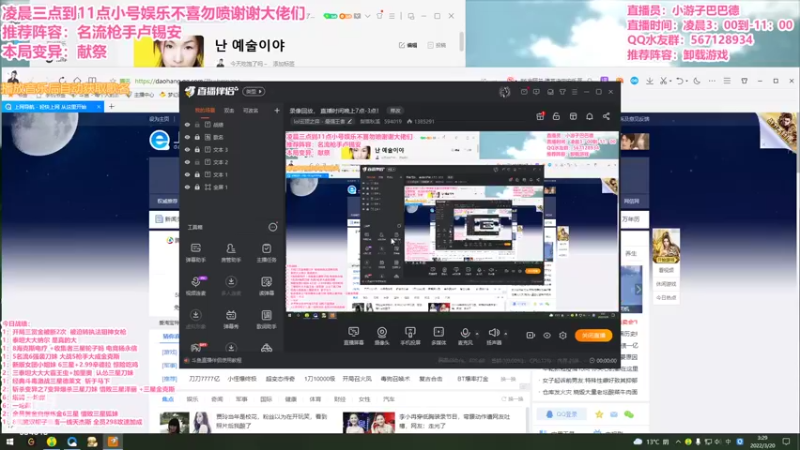This screenshot has width=800, height=450.
Task: Toggle the lock on 文本 3 layer
Action: 197,149
